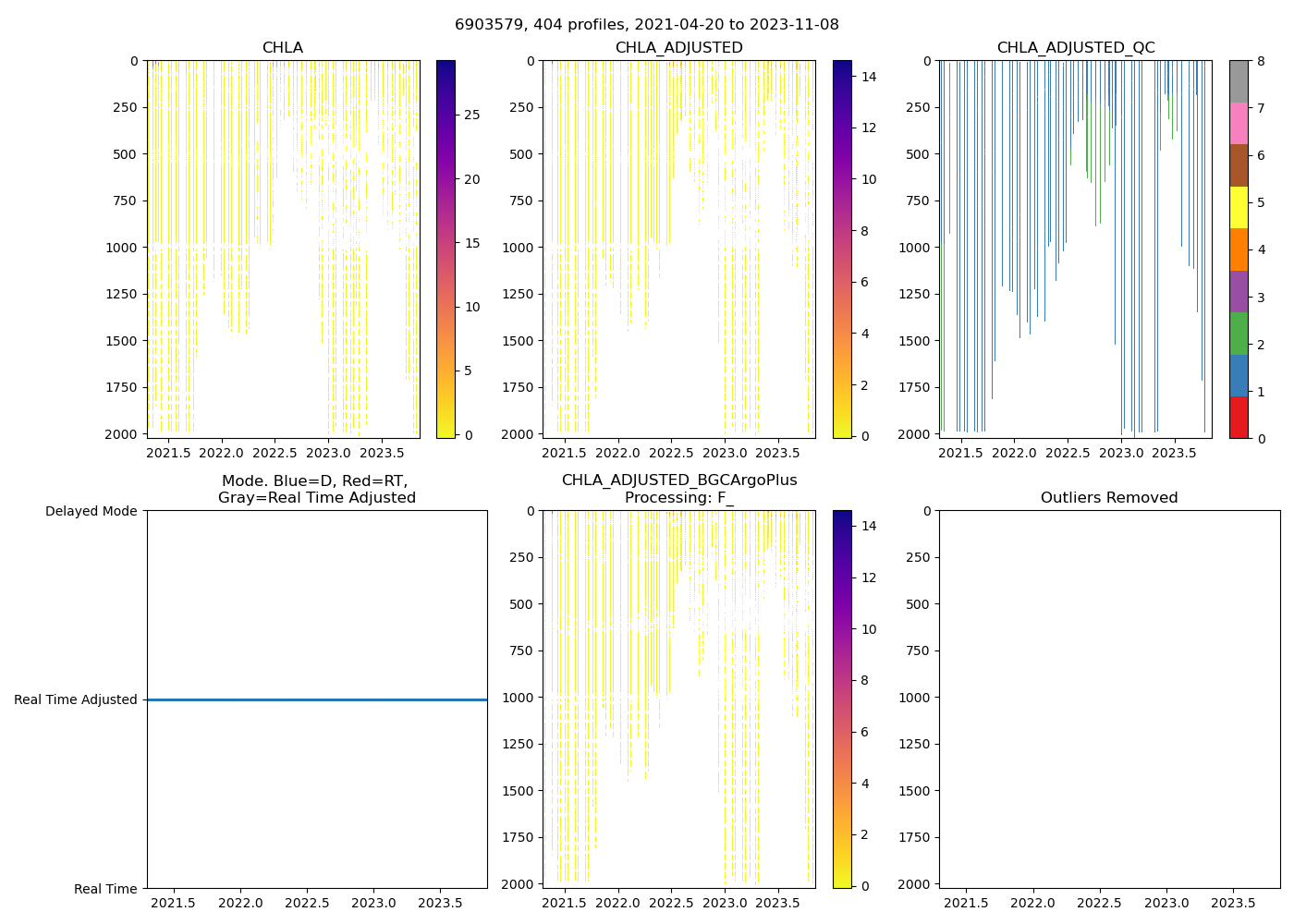This screenshot has width=1294, height=924.
Task: Click the red swatch in QC colorbar
Action: tap(1239, 417)
